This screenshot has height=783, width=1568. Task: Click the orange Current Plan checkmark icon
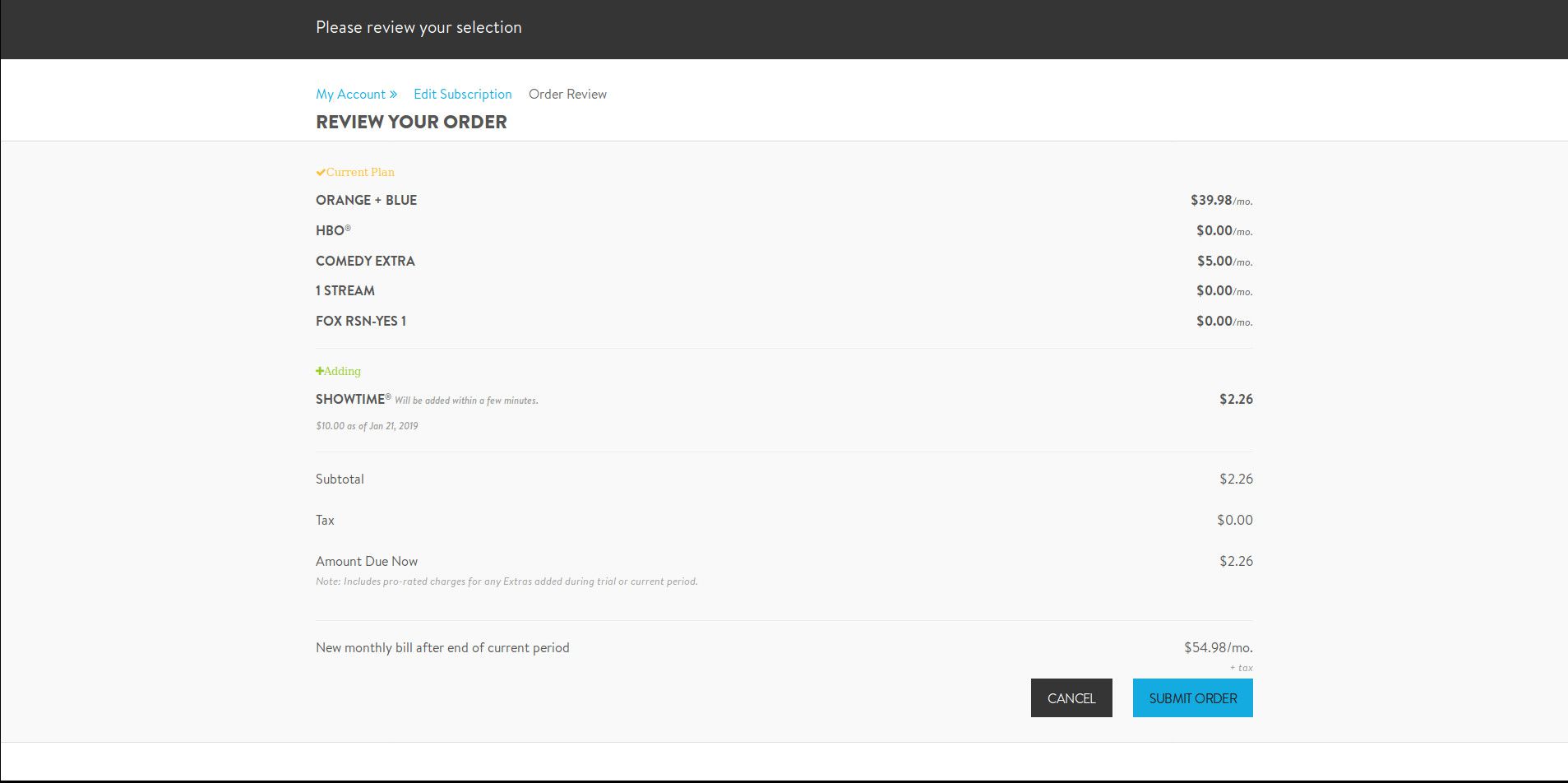coord(321,172)
